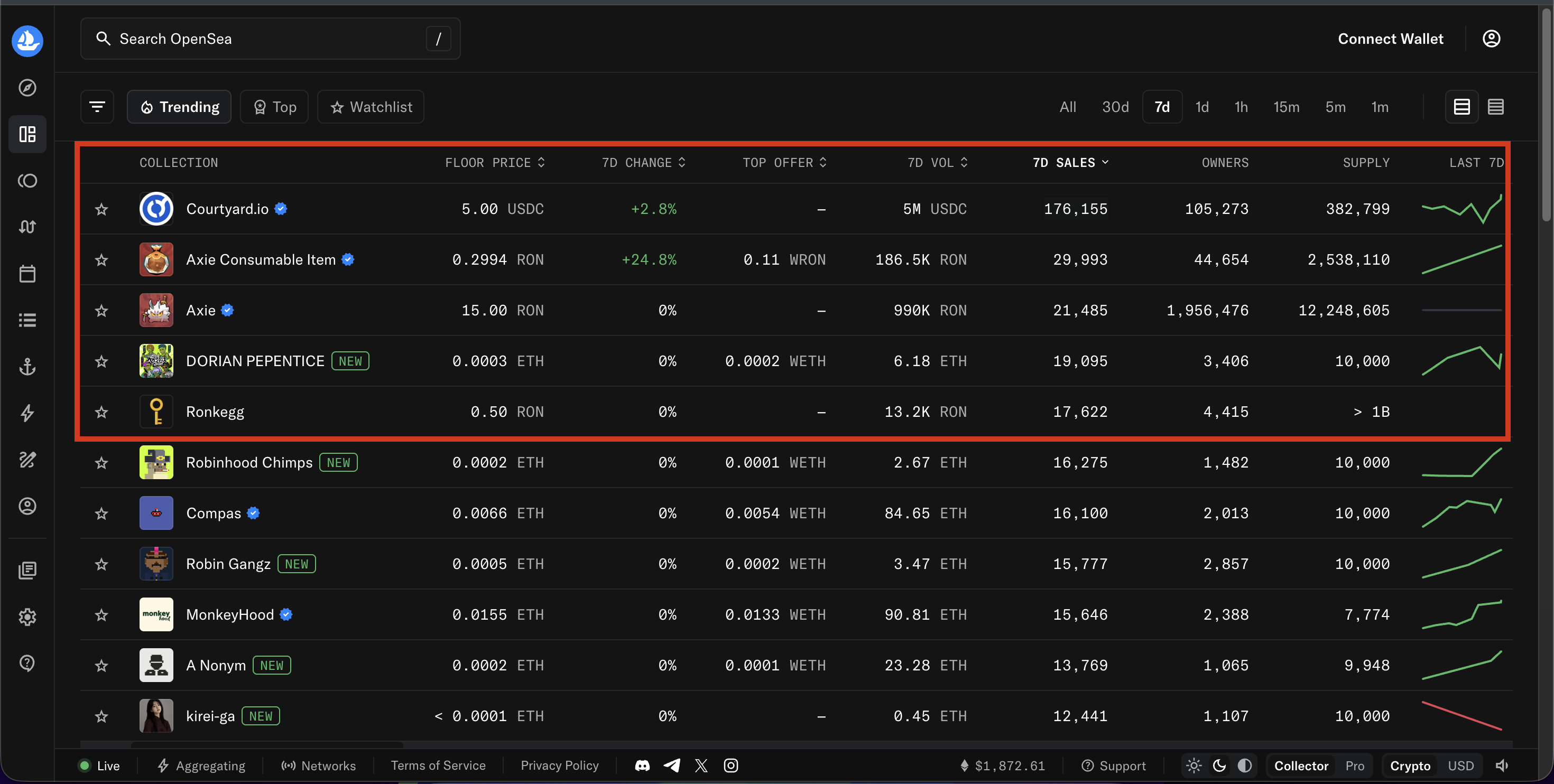1554x784 pixels.
Task: Sort by the 7D Change column
Action: [644, 162]
